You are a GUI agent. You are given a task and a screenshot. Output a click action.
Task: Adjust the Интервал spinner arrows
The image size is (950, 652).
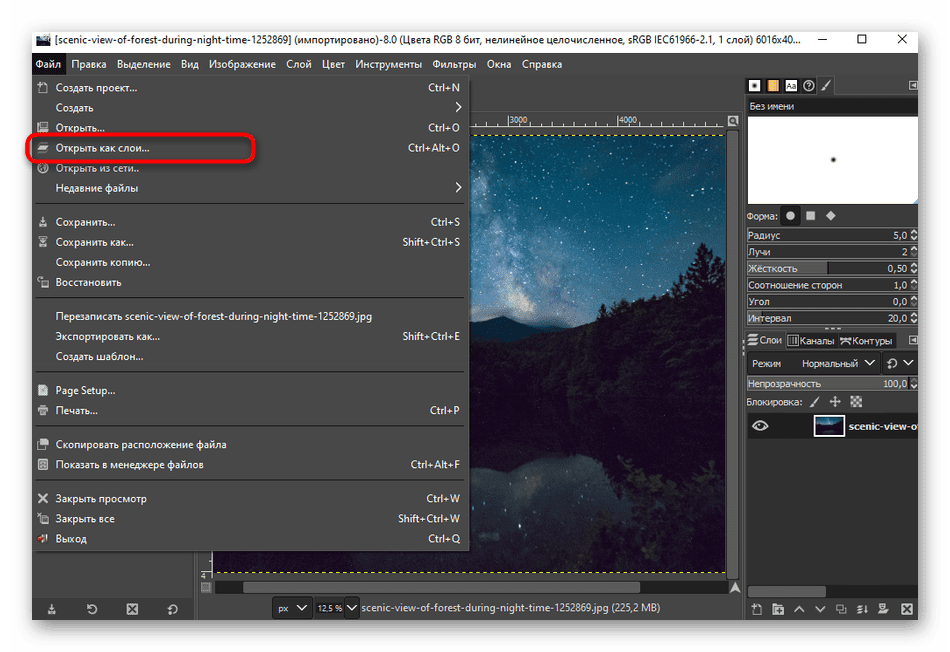pyautogui.click(x=914, y=318)
